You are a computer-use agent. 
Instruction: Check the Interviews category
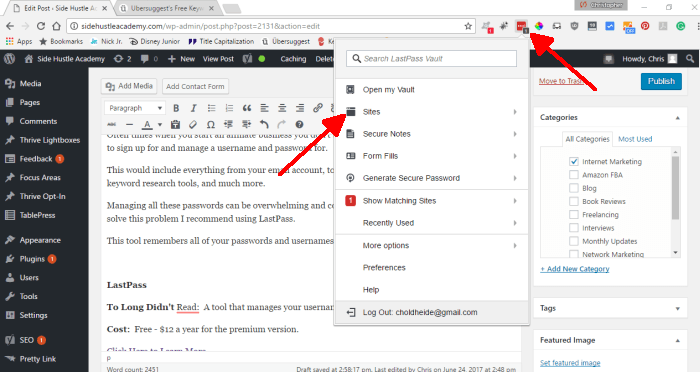574,228
